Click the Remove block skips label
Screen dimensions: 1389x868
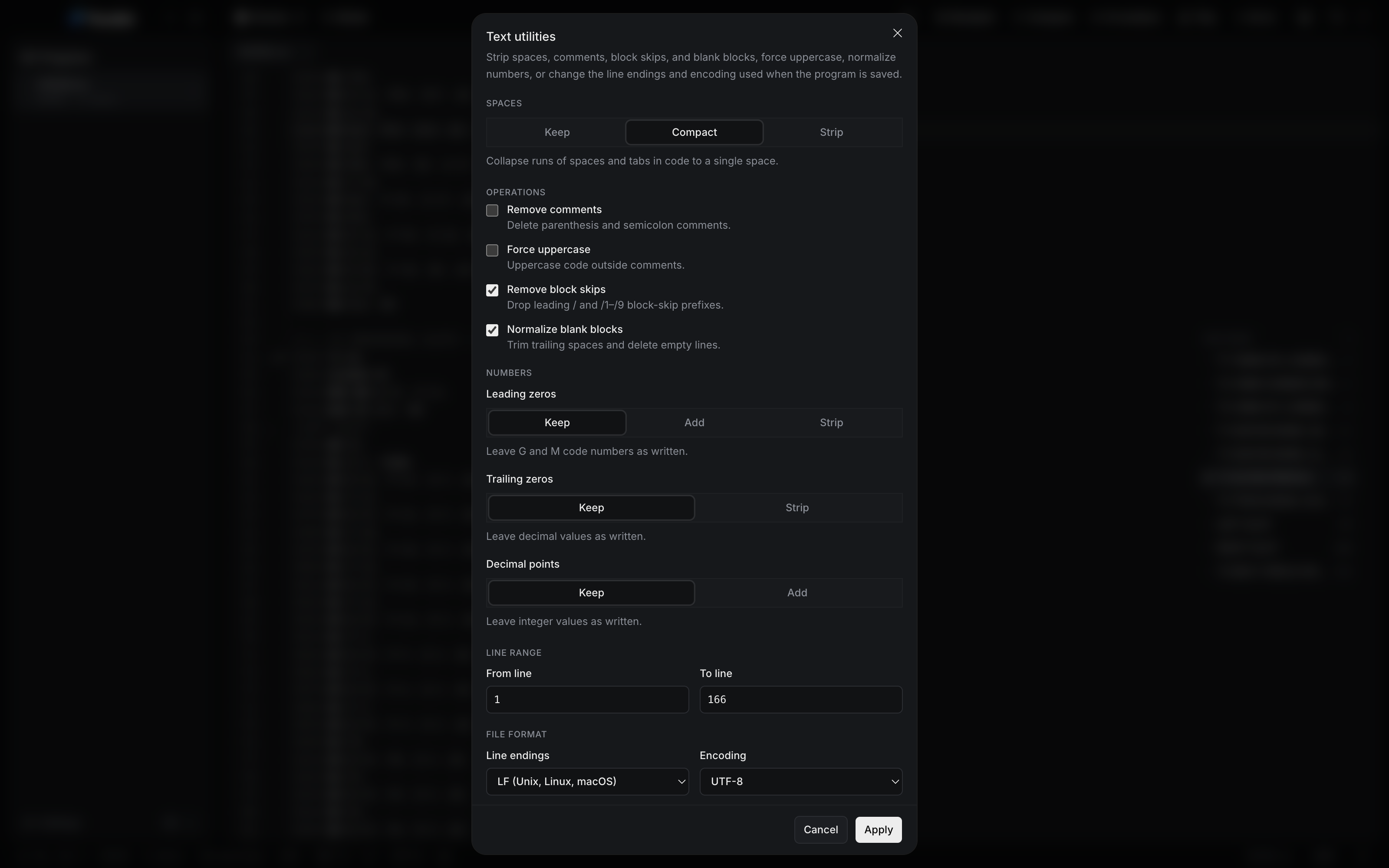coord(556,289)
